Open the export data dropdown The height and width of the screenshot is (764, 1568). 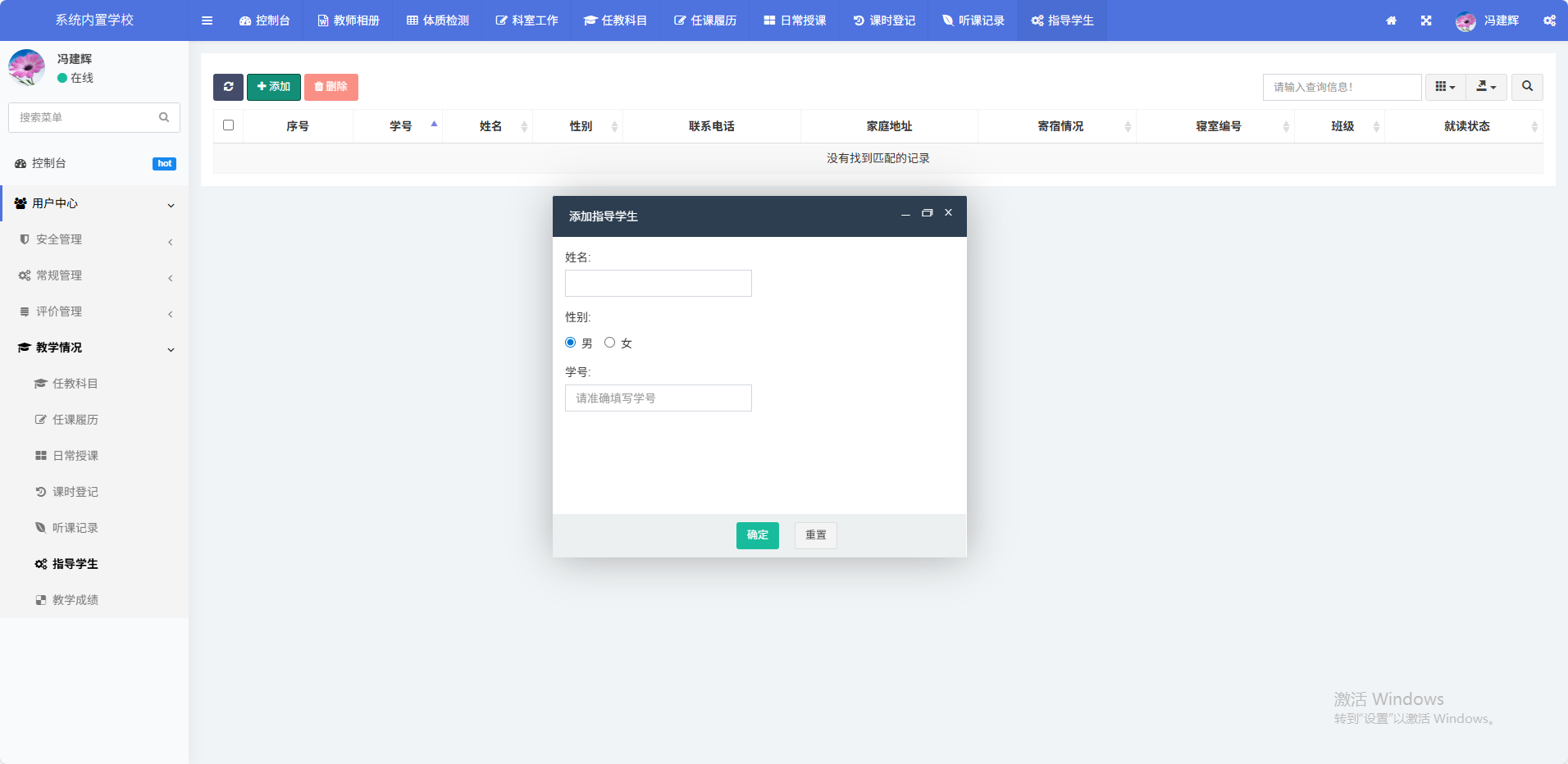[1486, 87]
